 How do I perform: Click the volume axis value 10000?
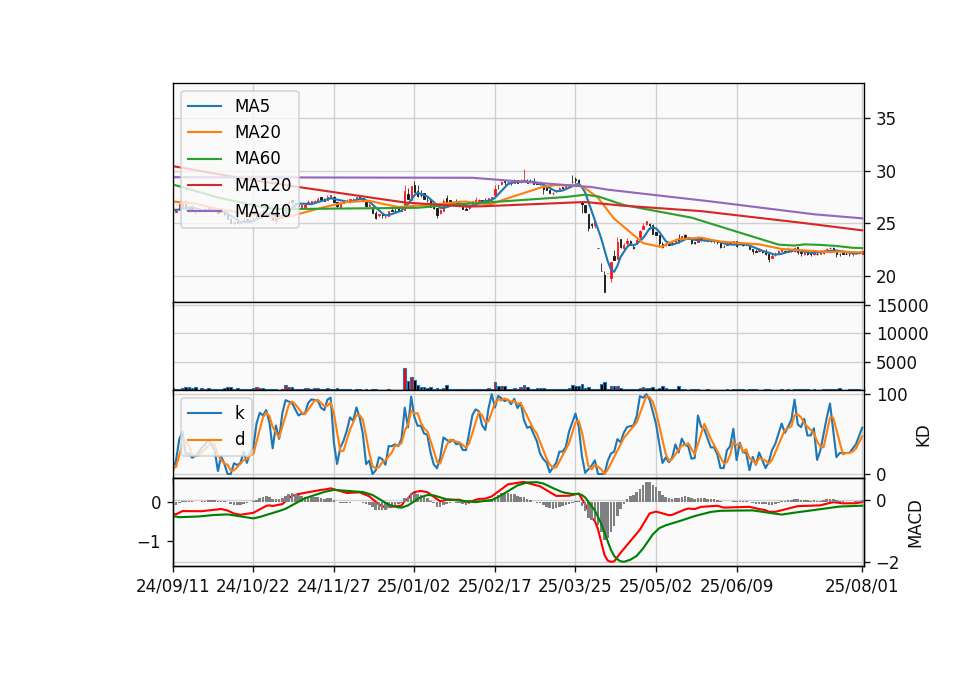click(902, 334)
